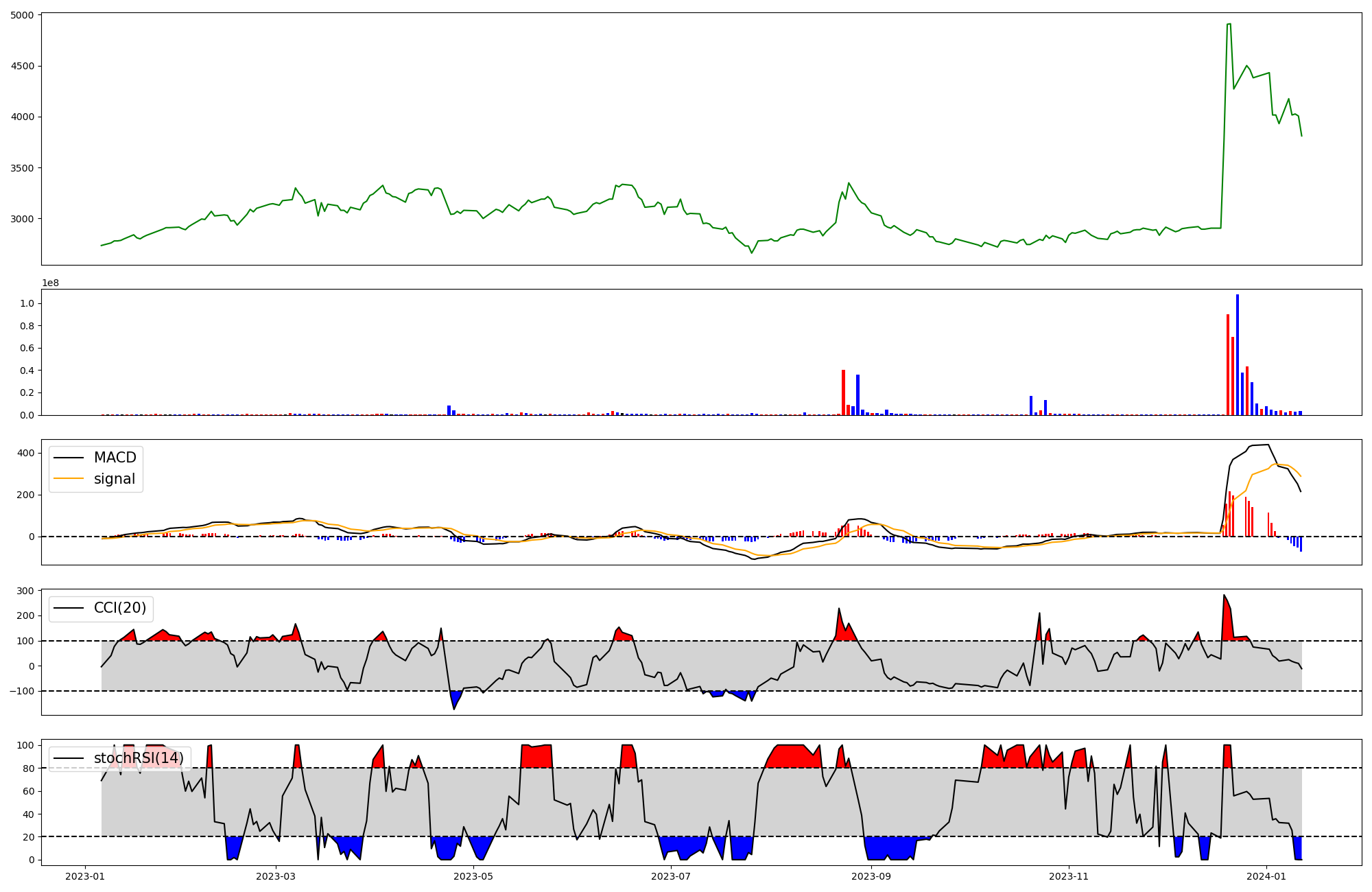Screen dimensions: 1372x892
Task: Click the 2023-07 x-axis date label
Action: pyautogui.click(x=670, y=876)
